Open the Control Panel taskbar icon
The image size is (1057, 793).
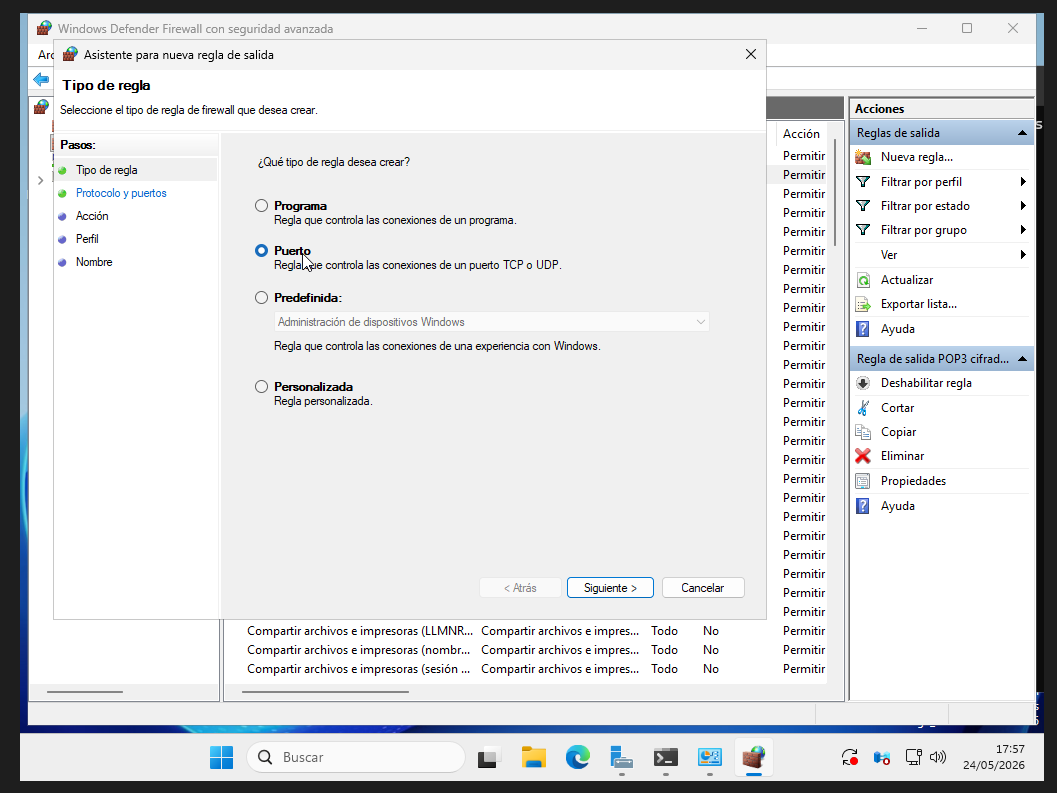pyautogui.click(x=710, y=757)
